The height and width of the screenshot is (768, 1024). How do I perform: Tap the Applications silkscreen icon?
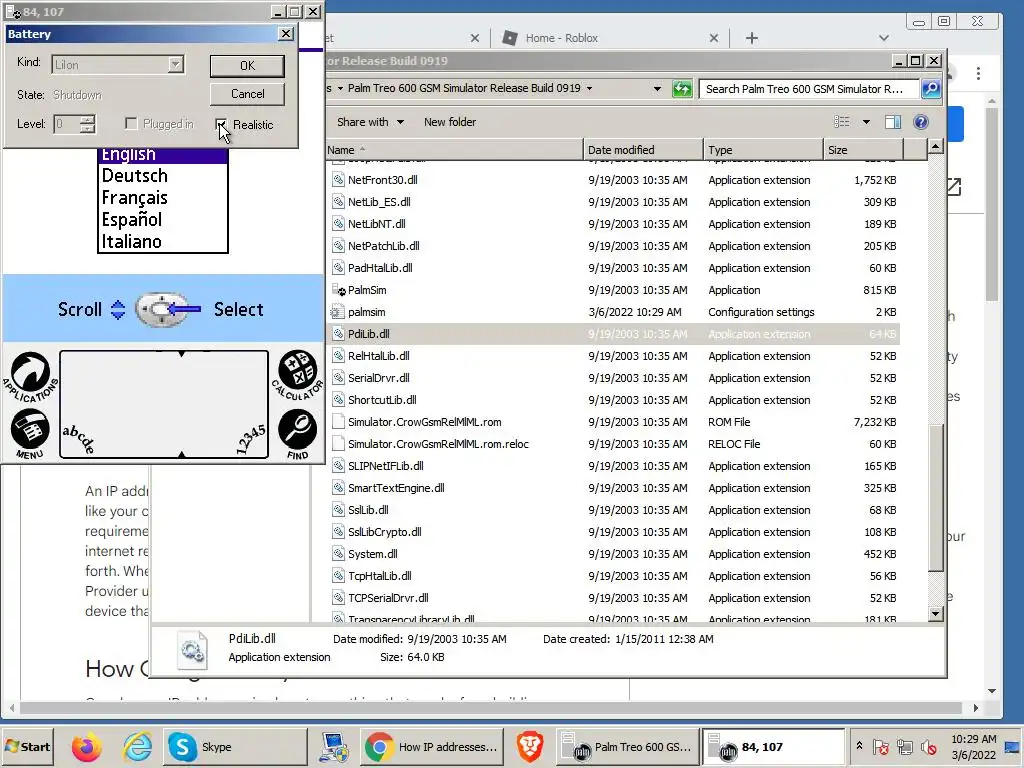click(30, 377)
